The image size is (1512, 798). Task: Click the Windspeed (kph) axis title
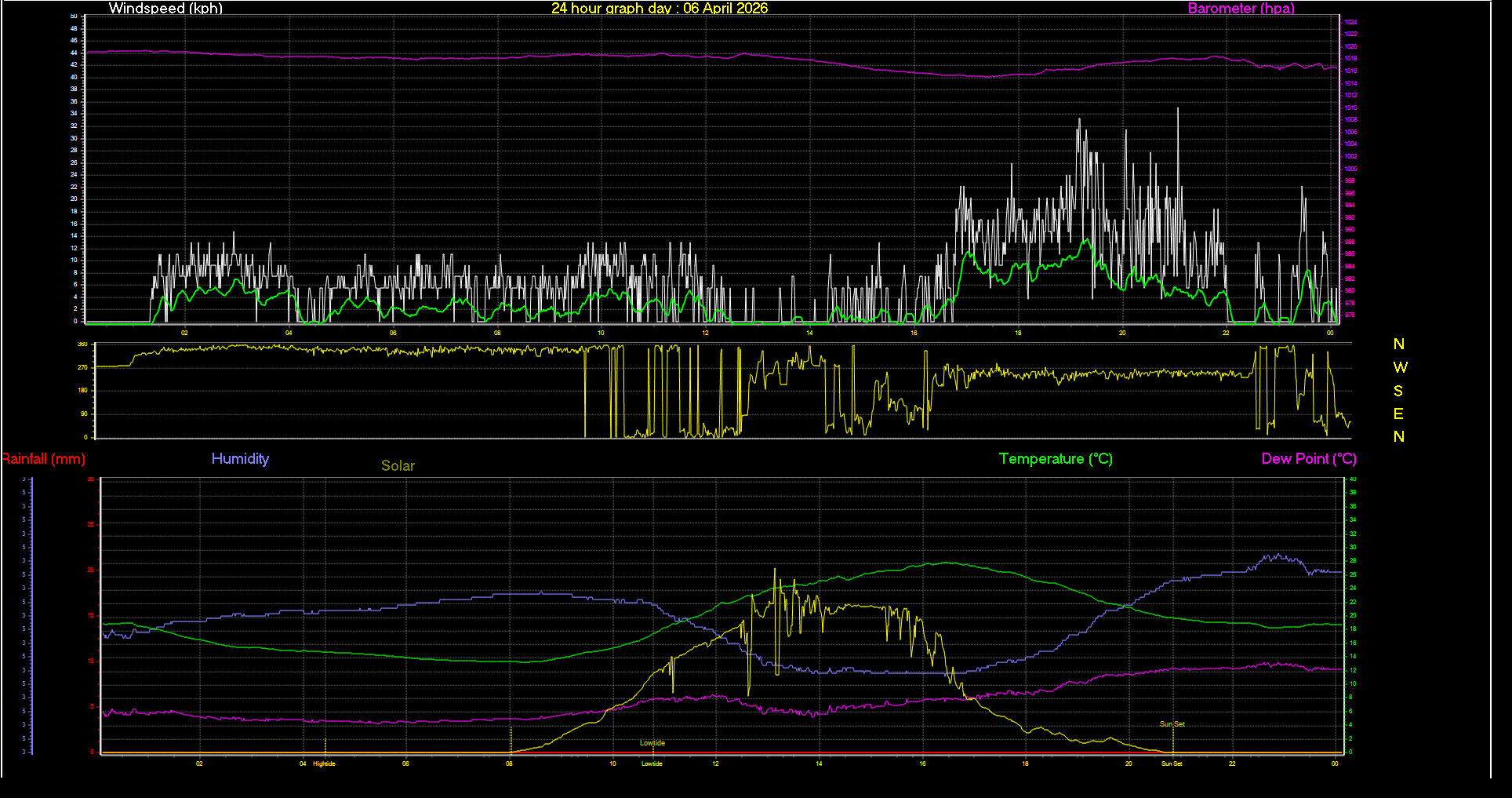[x=165, y=9]
